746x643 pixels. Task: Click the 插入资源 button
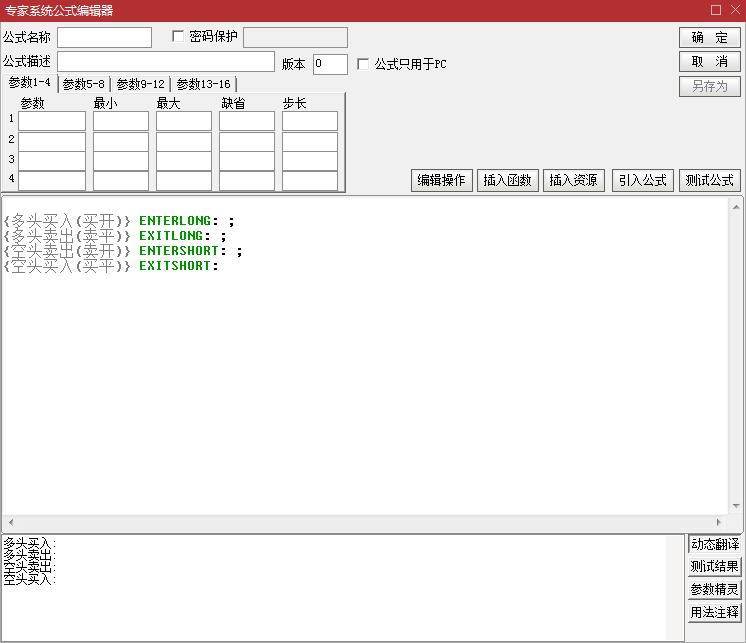coord(574,180)
